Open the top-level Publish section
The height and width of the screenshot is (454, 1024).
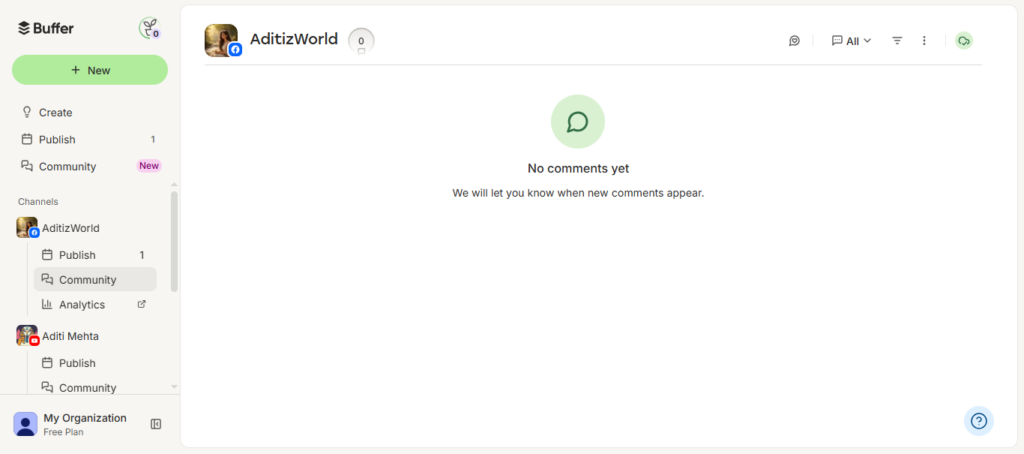click(x=89, y=139)
